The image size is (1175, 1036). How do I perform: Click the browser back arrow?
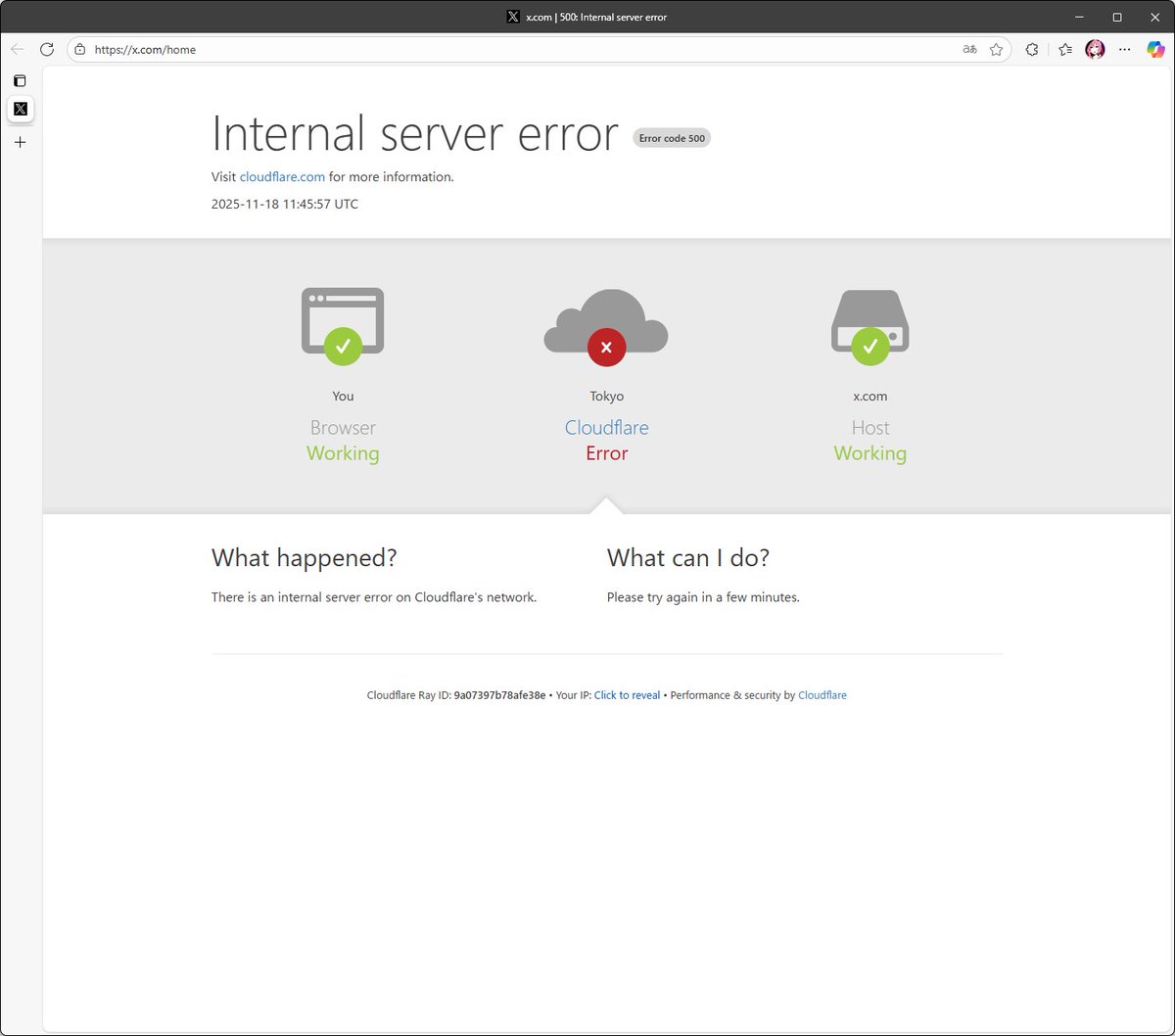[x=18, y=49]
